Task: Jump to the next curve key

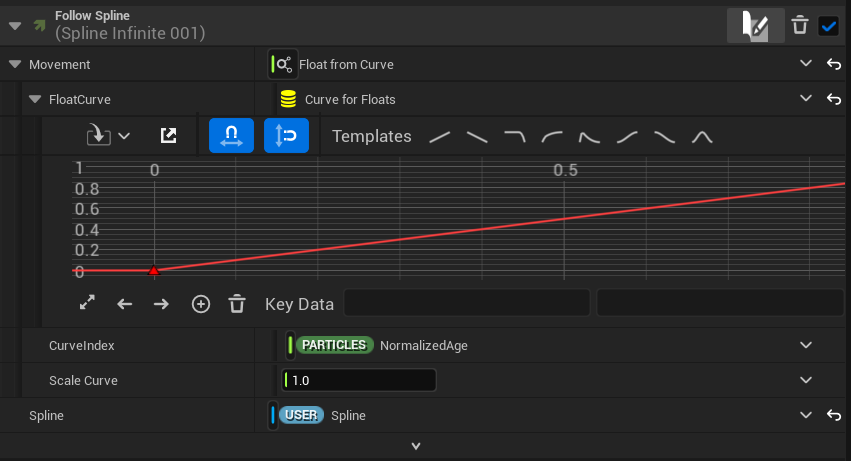Action: coord(161,304)
